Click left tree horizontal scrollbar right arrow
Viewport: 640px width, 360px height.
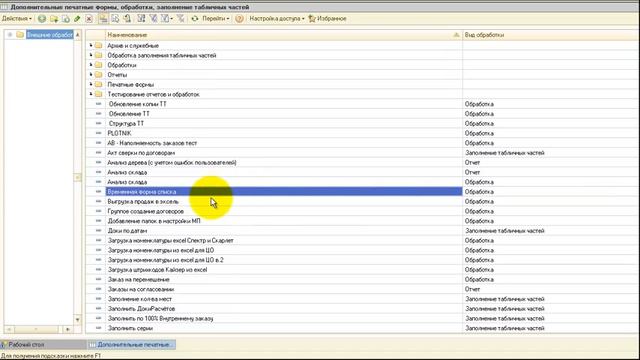coord(68,329)
